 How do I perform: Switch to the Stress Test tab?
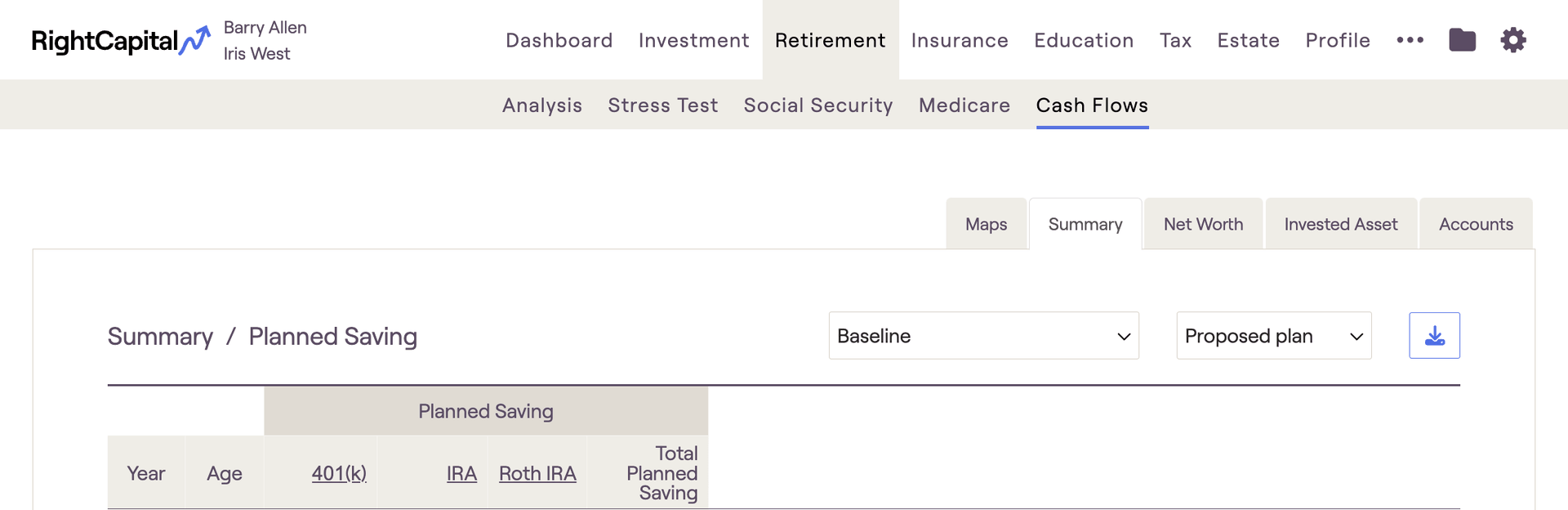click(662, 105)
